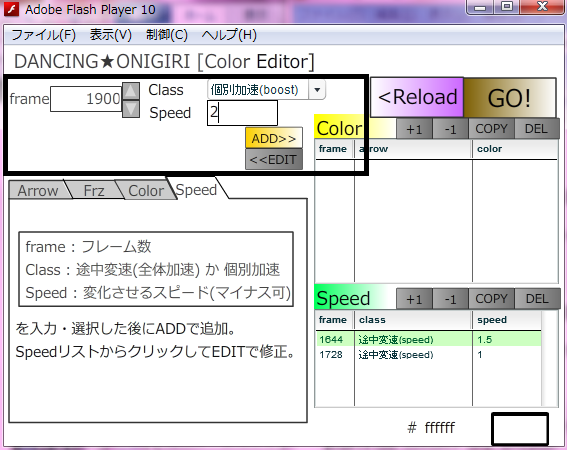Click +1 button in Color panel
This screenshot has height=450, width=567.
pos(414,129)
